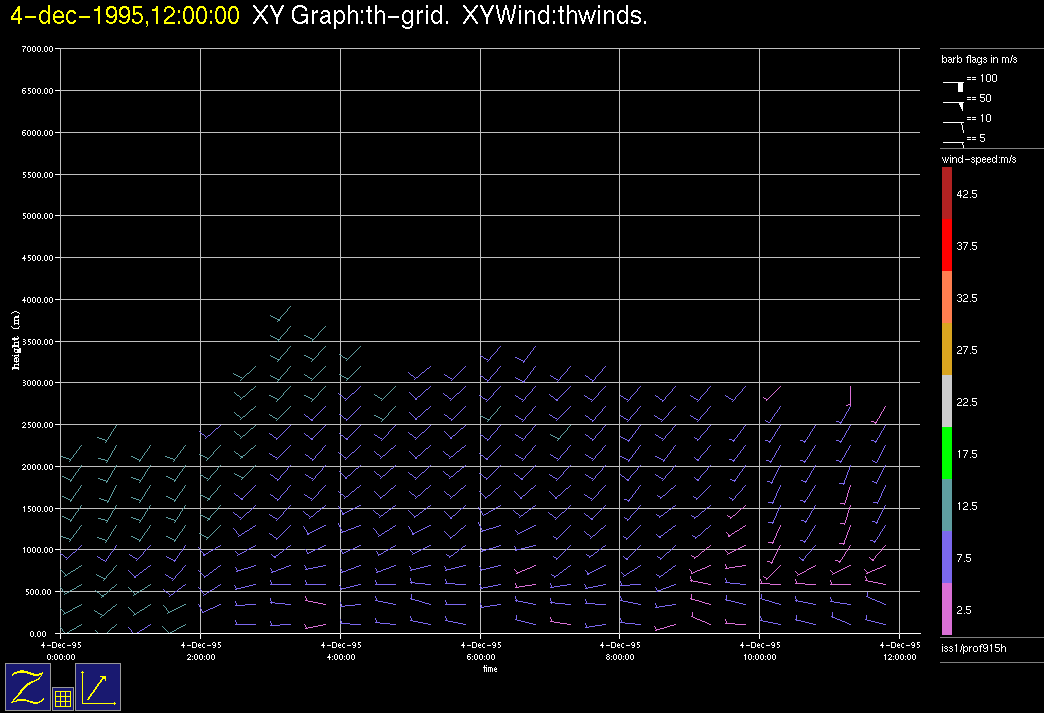
Task: Click the 50 m/s barb flag symbol
Action: [953, 103]
